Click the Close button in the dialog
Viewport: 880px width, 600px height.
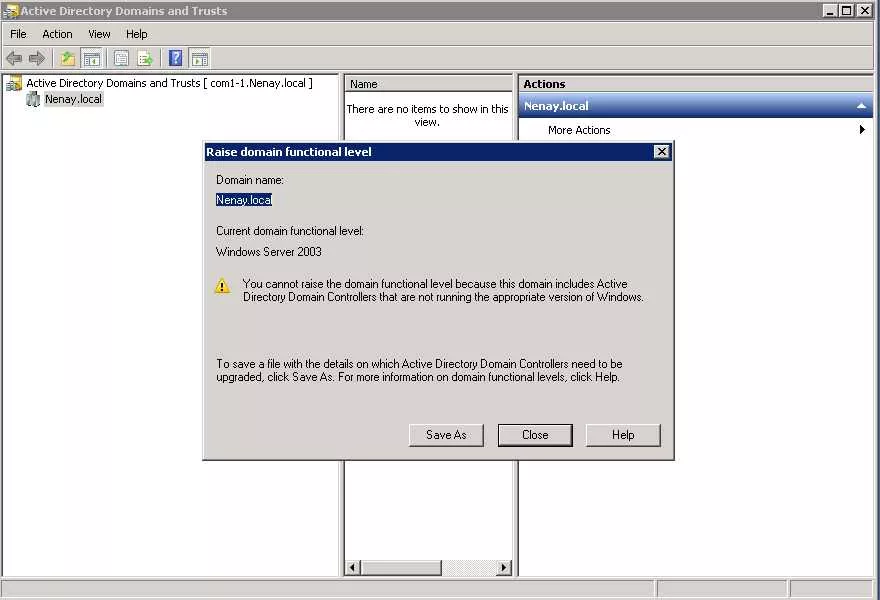click(x=535, y=435)
